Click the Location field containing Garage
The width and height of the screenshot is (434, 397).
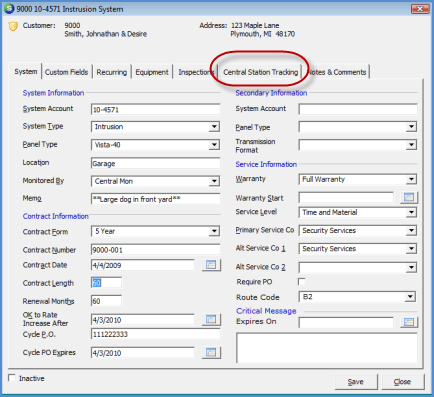coord(155,163)
